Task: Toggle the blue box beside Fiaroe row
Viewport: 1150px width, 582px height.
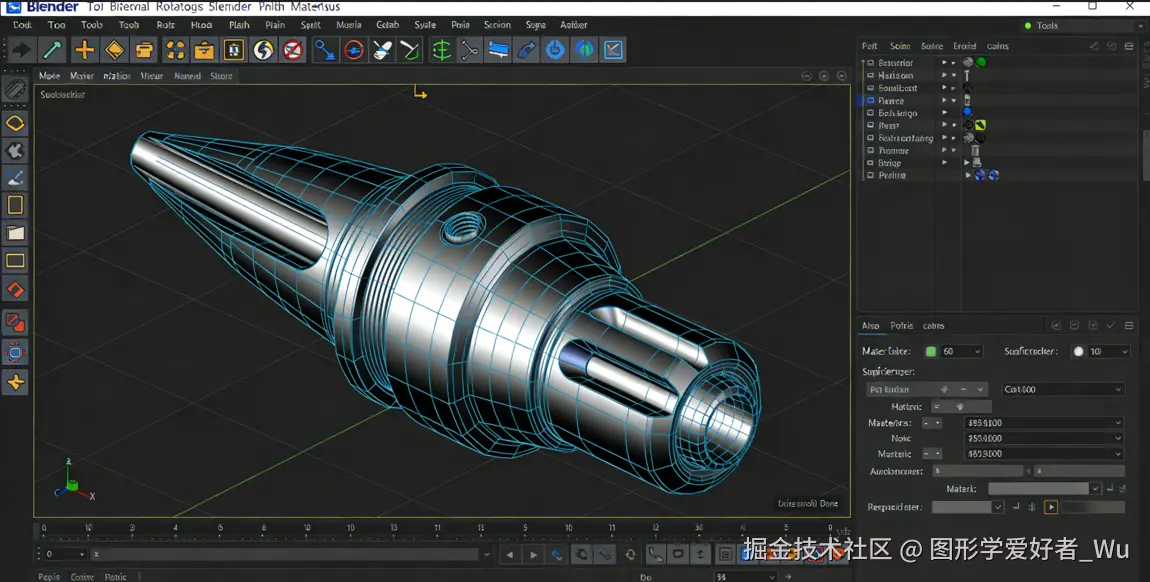Action: coord(871,100)
